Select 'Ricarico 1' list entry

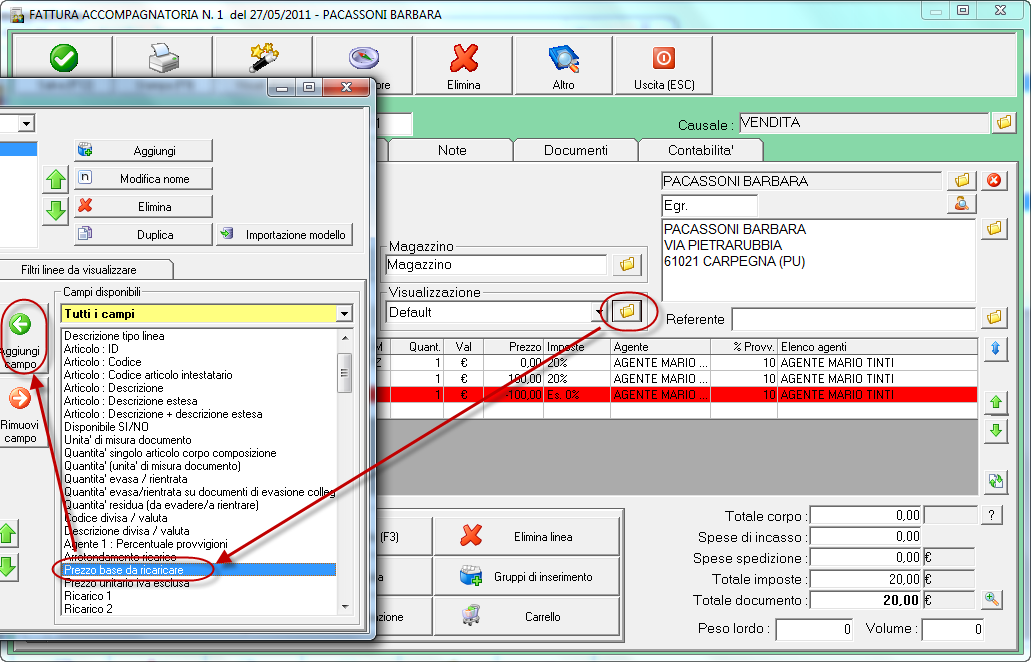pos(88,596)
